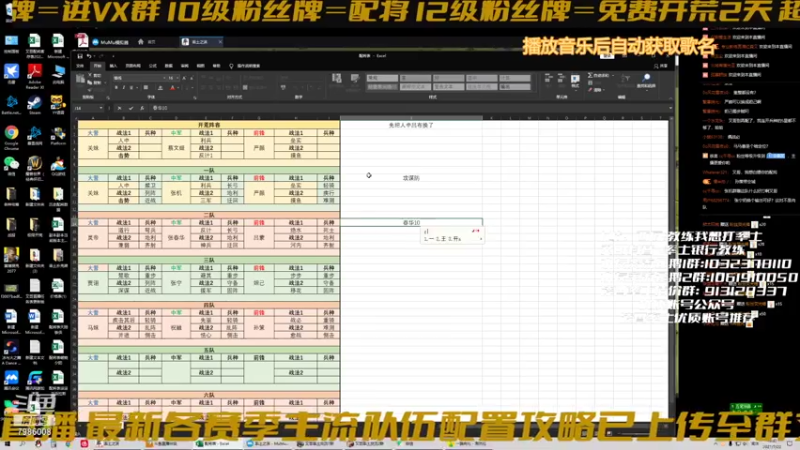Click the Copy icon in clipboard group
Viewport: 800px width, 450px height.
click(90, 82)
